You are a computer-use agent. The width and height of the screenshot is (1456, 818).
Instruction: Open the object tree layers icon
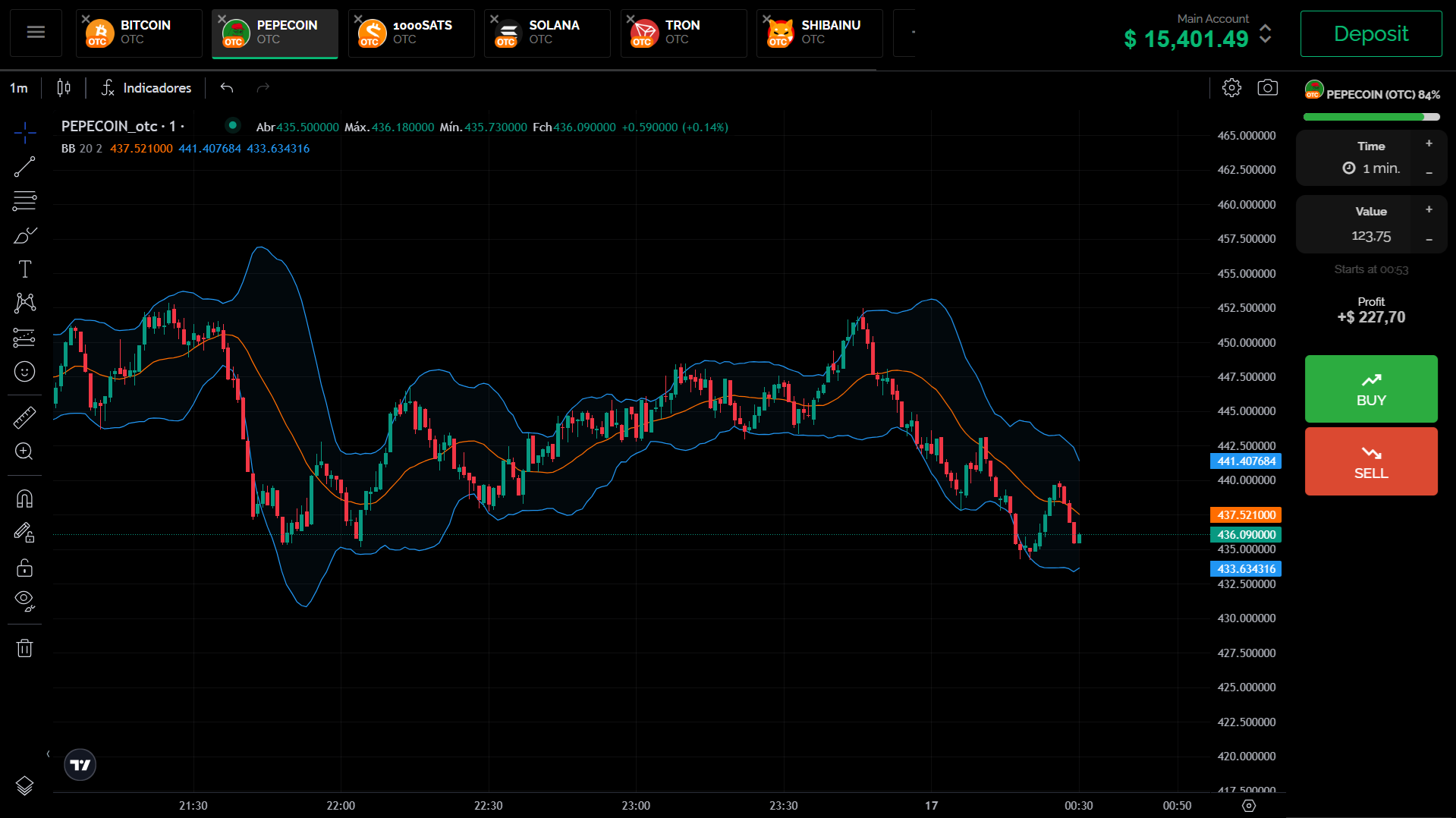[24, 786]
